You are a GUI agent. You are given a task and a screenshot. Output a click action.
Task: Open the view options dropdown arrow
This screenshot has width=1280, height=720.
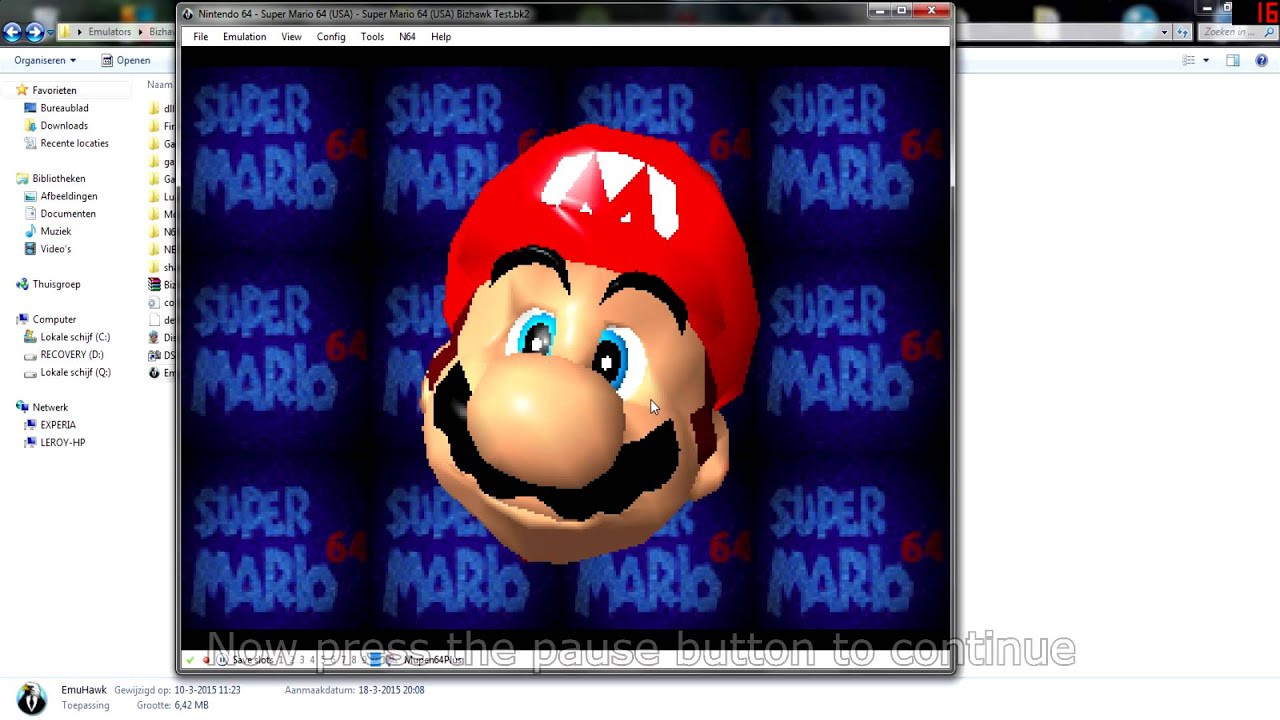coord(1206,61)
